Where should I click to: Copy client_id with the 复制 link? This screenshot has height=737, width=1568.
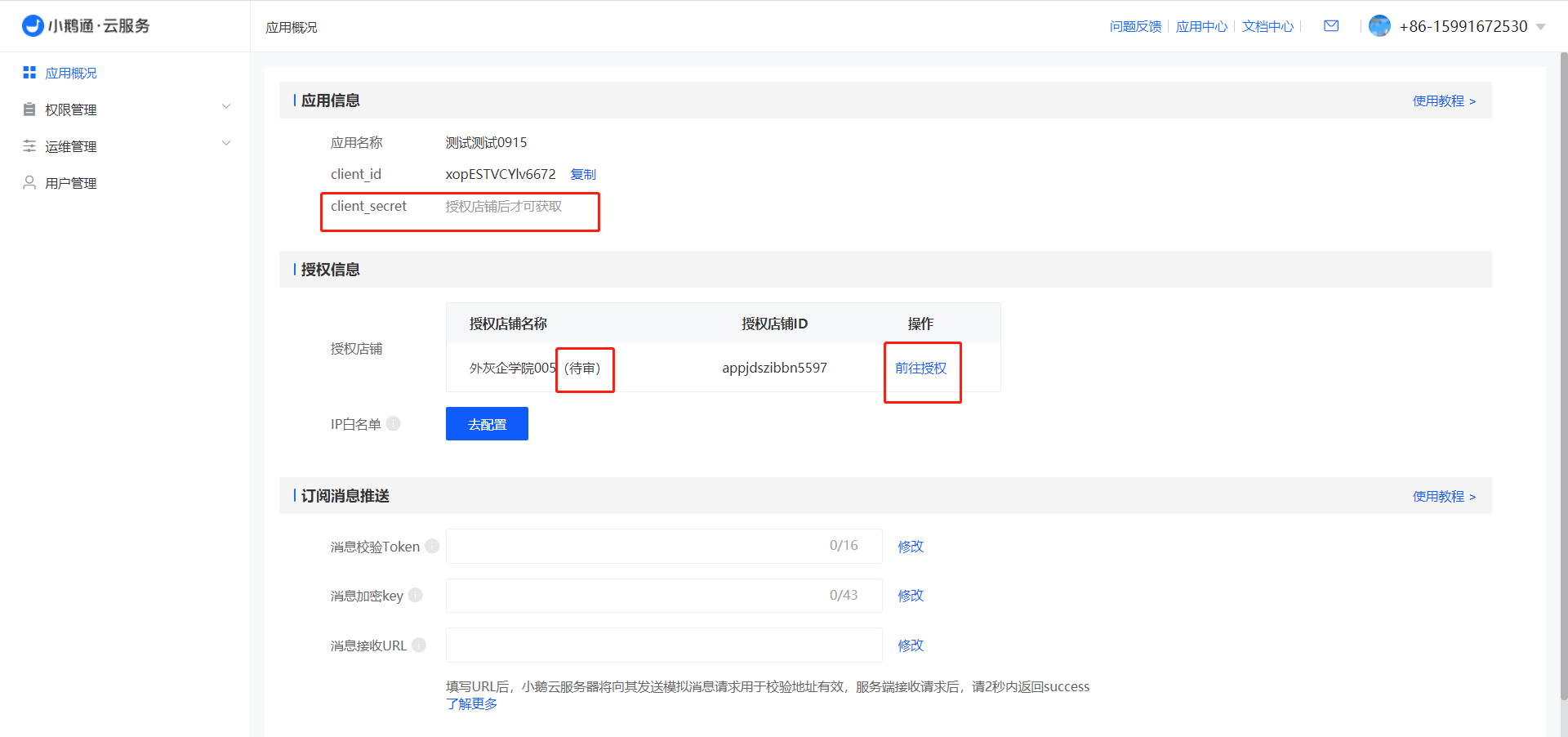pyautogui.click(x=583, y=174)
